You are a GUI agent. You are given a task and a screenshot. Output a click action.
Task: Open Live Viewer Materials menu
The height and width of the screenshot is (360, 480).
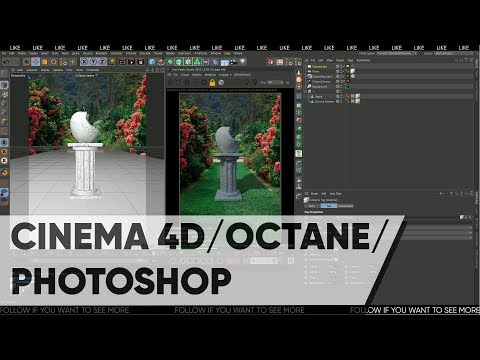coord(210,75)
